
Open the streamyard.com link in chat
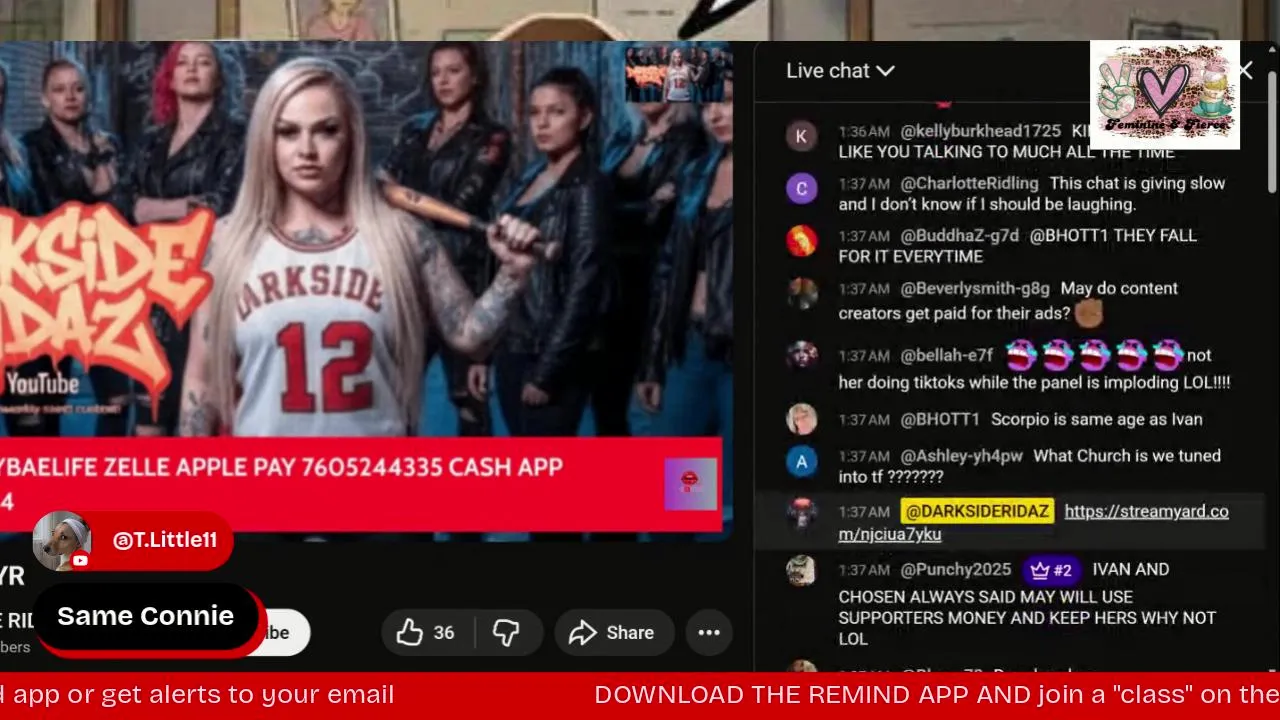coord(1034,522)
